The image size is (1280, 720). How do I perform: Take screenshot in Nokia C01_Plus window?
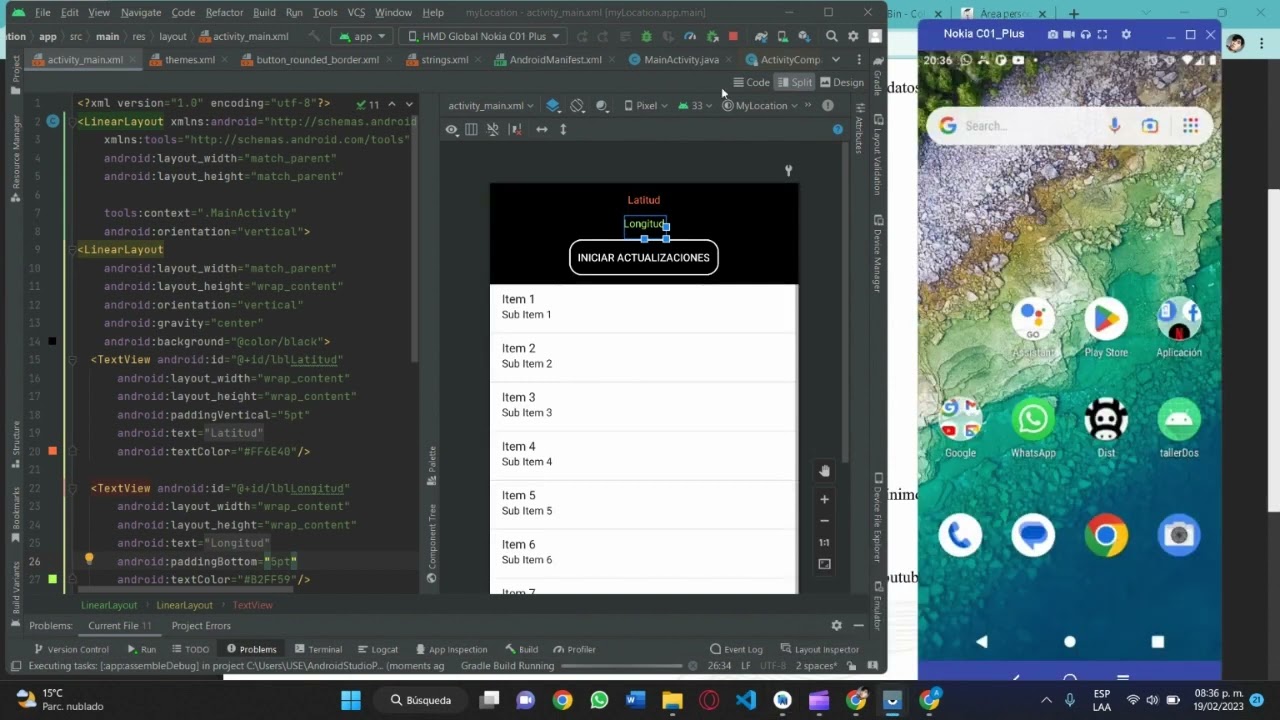pyautogui.click(x=1053, y=34)
